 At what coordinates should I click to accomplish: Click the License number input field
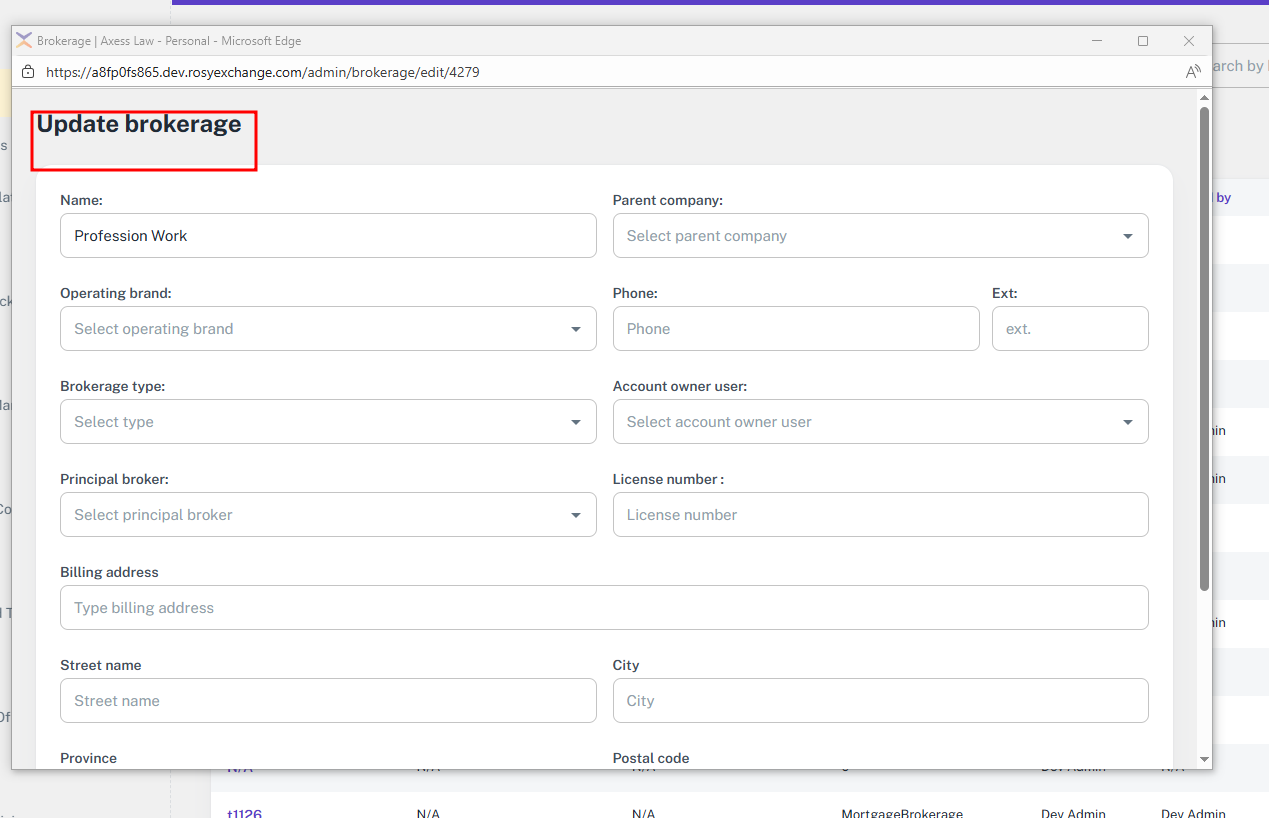coord(880,515)
